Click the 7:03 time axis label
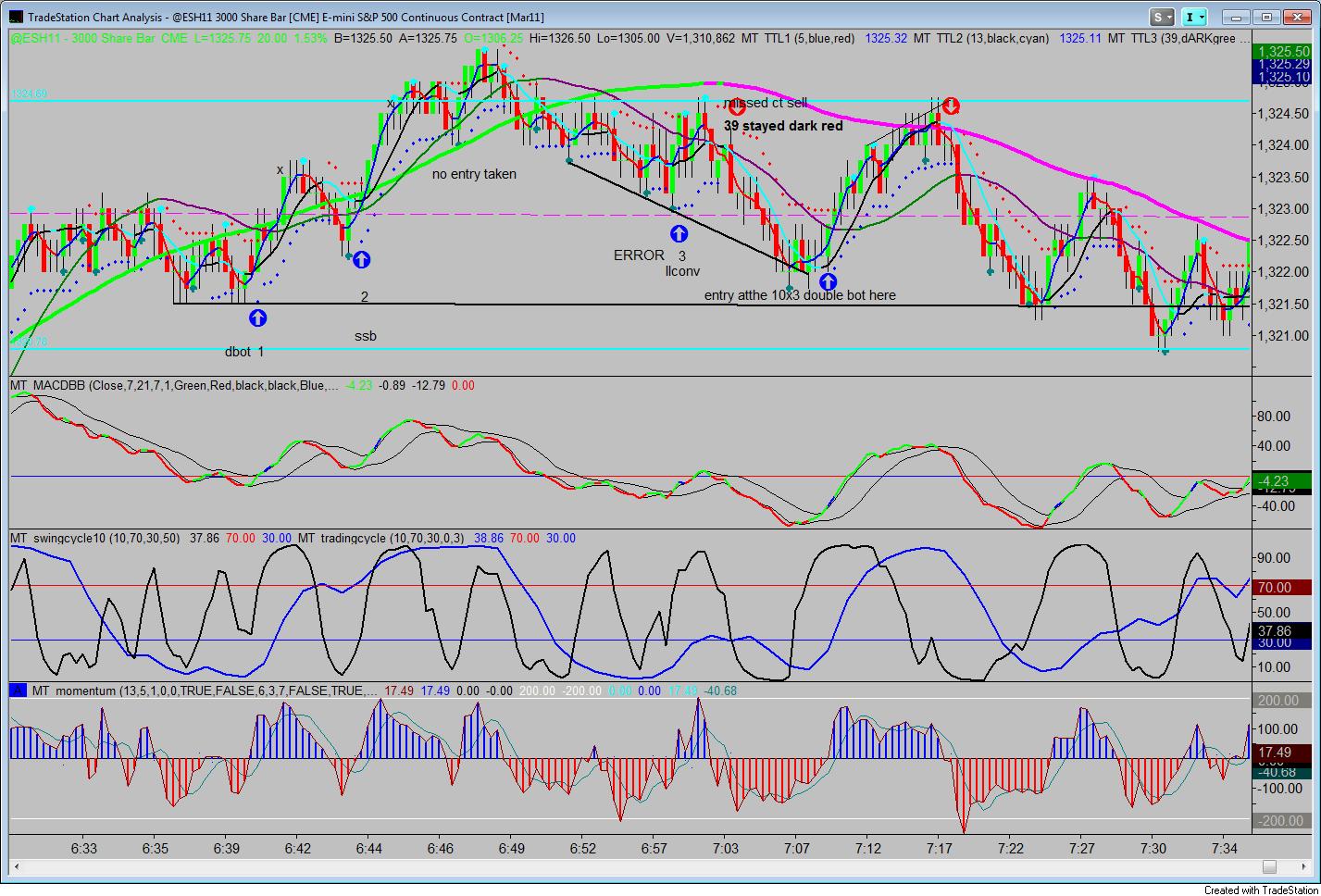This screenshot has height=896, width=1321. (725, 849)
